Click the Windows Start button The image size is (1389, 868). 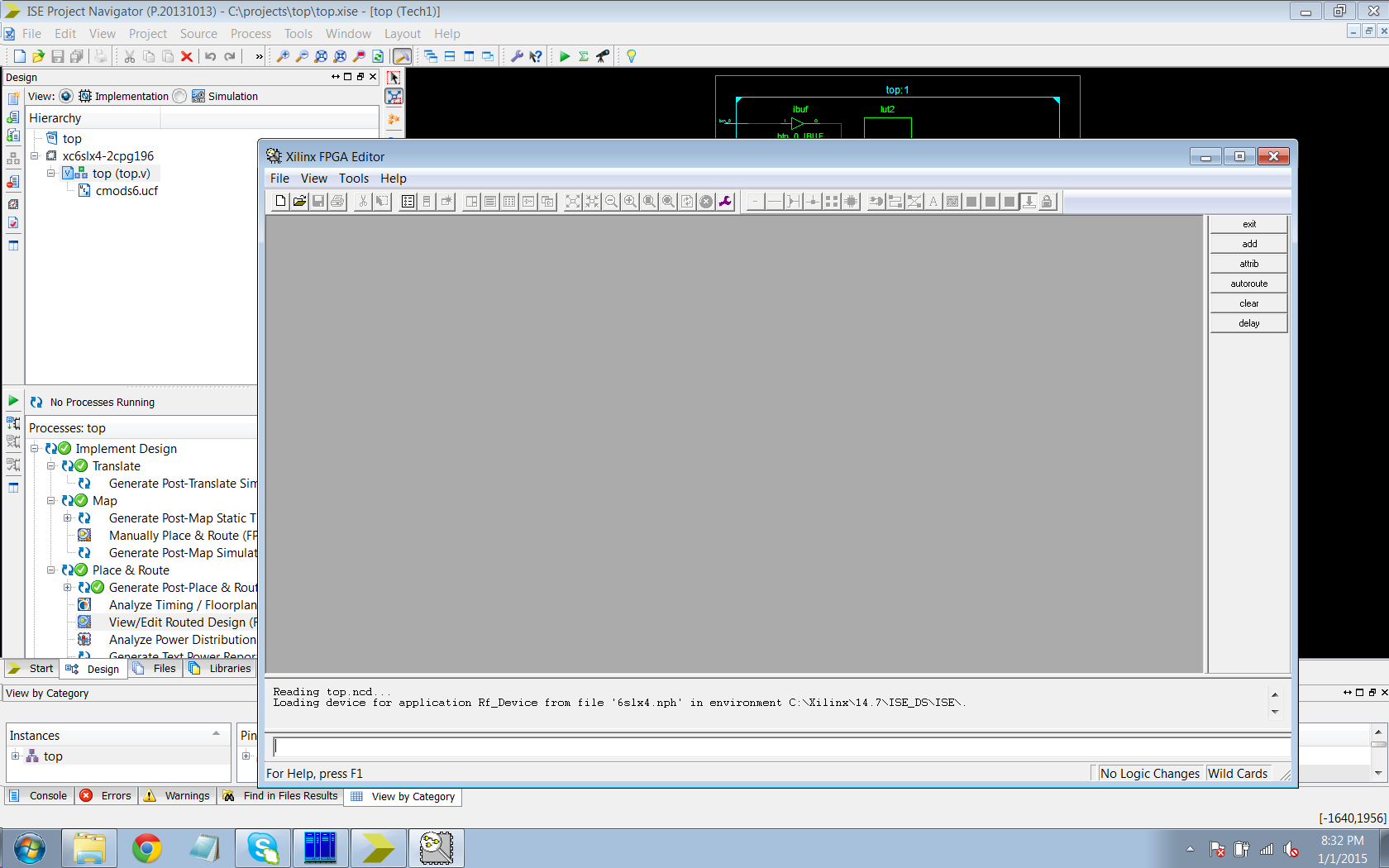tap(30, 848)
